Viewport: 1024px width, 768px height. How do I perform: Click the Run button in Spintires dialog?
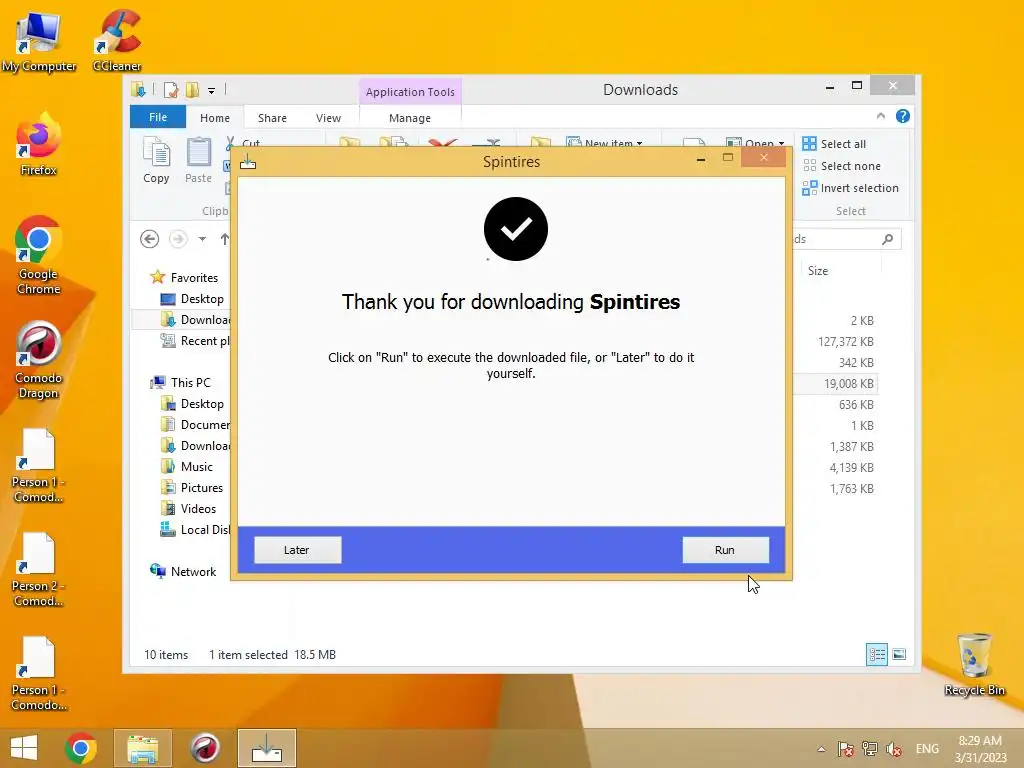point(726,550)
